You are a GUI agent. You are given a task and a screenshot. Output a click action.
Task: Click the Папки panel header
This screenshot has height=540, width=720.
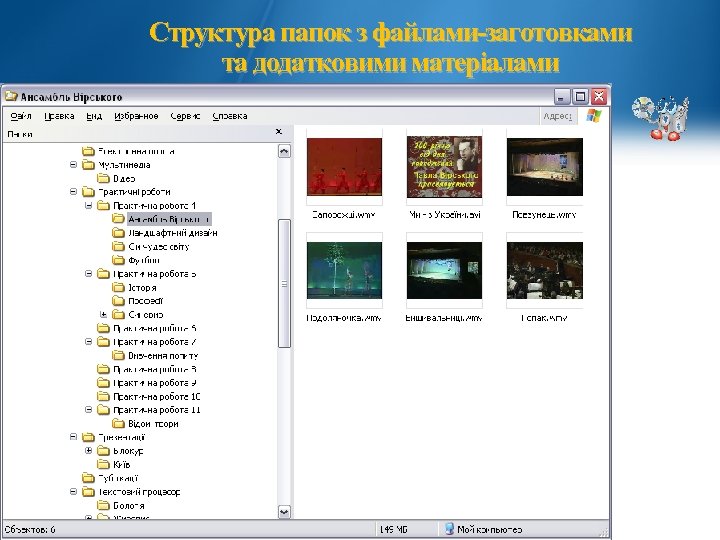[x=20, y=134]
